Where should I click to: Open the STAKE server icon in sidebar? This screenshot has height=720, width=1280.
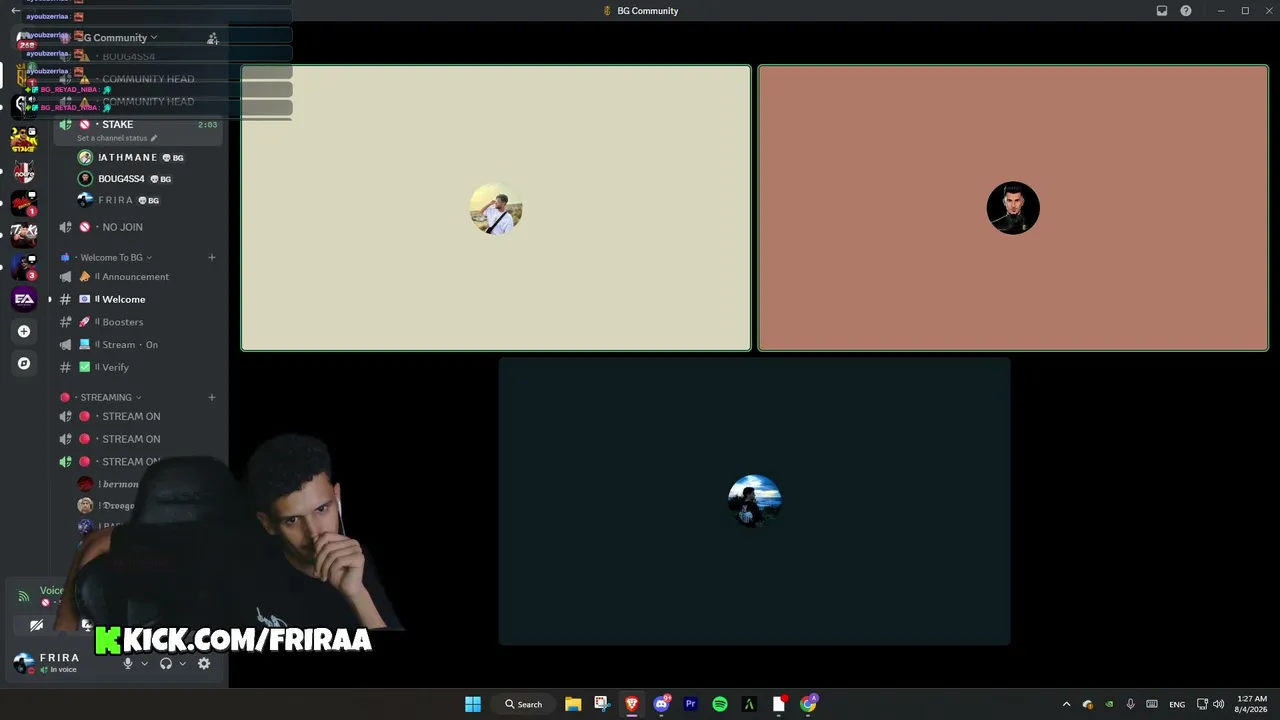click(24, 139)
